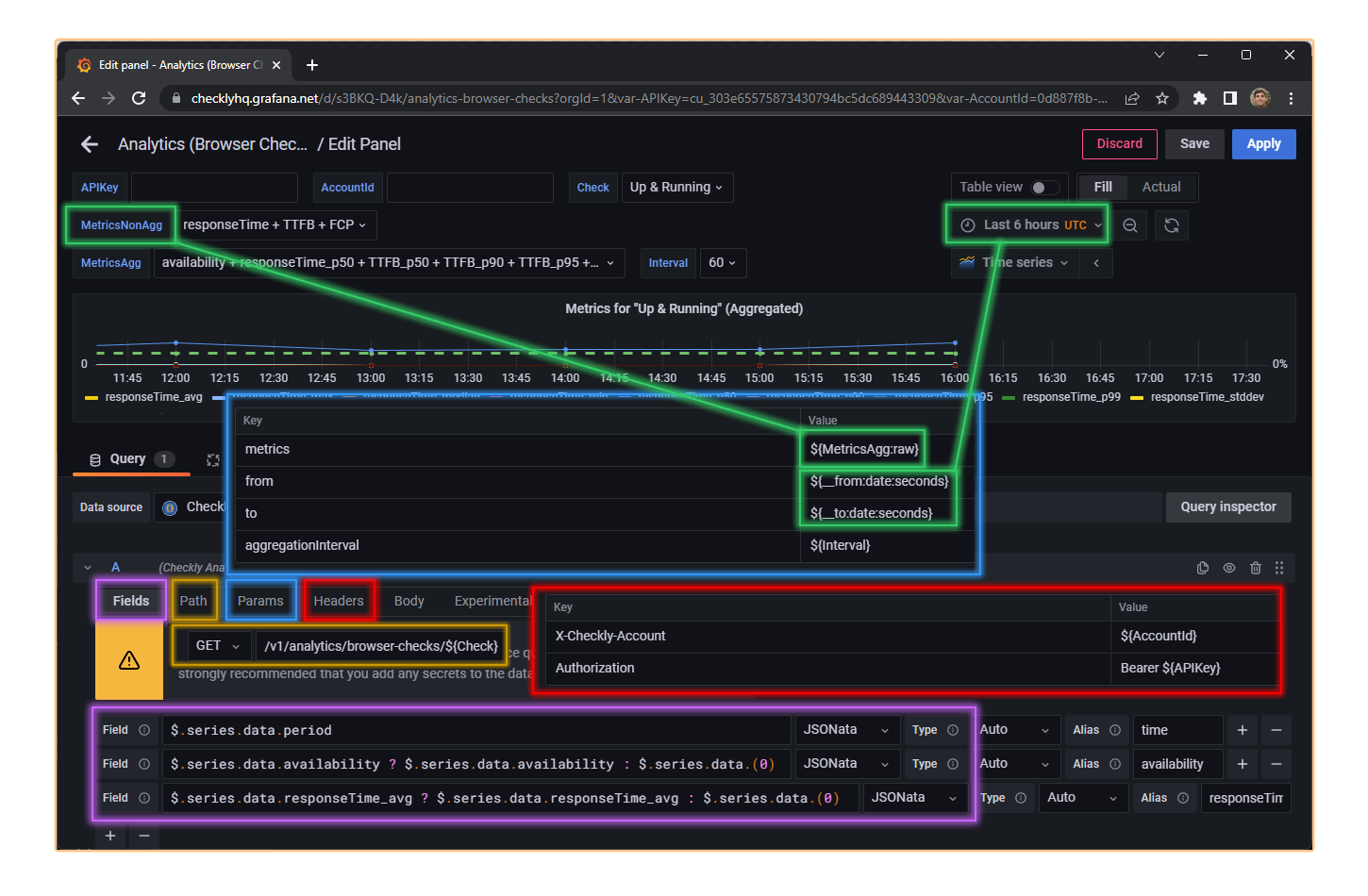Delete query A with the trash icon
This screenshot has height=896, width=1368.
[1256, 568]
